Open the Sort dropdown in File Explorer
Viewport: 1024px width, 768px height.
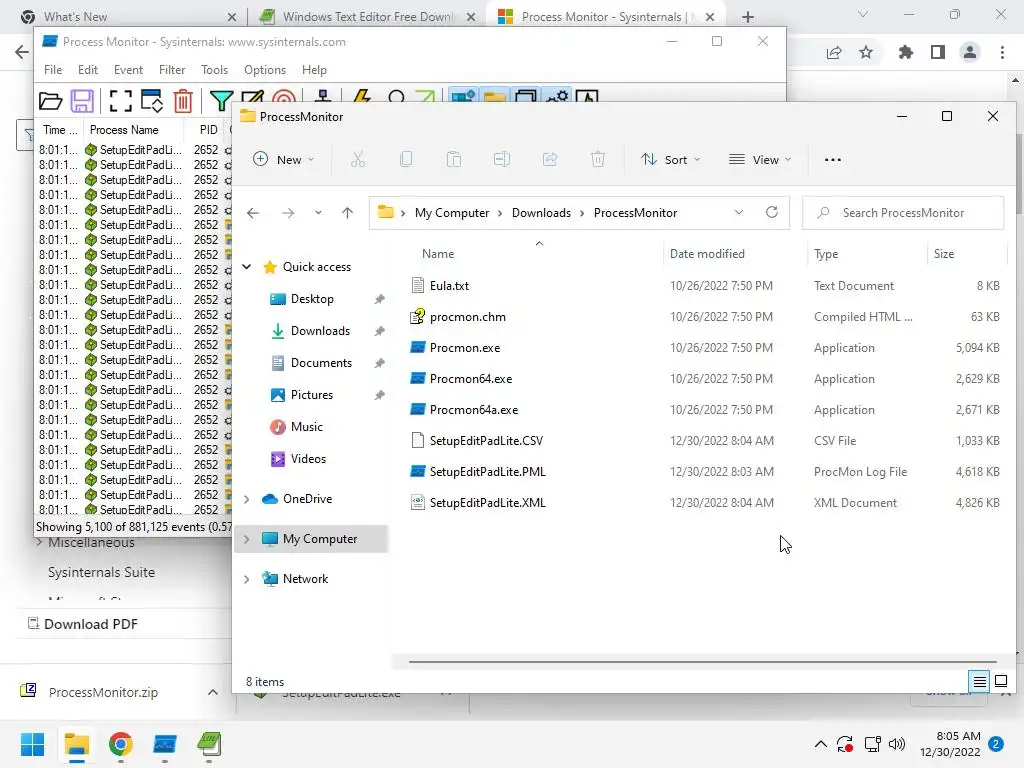pos(670,159)
